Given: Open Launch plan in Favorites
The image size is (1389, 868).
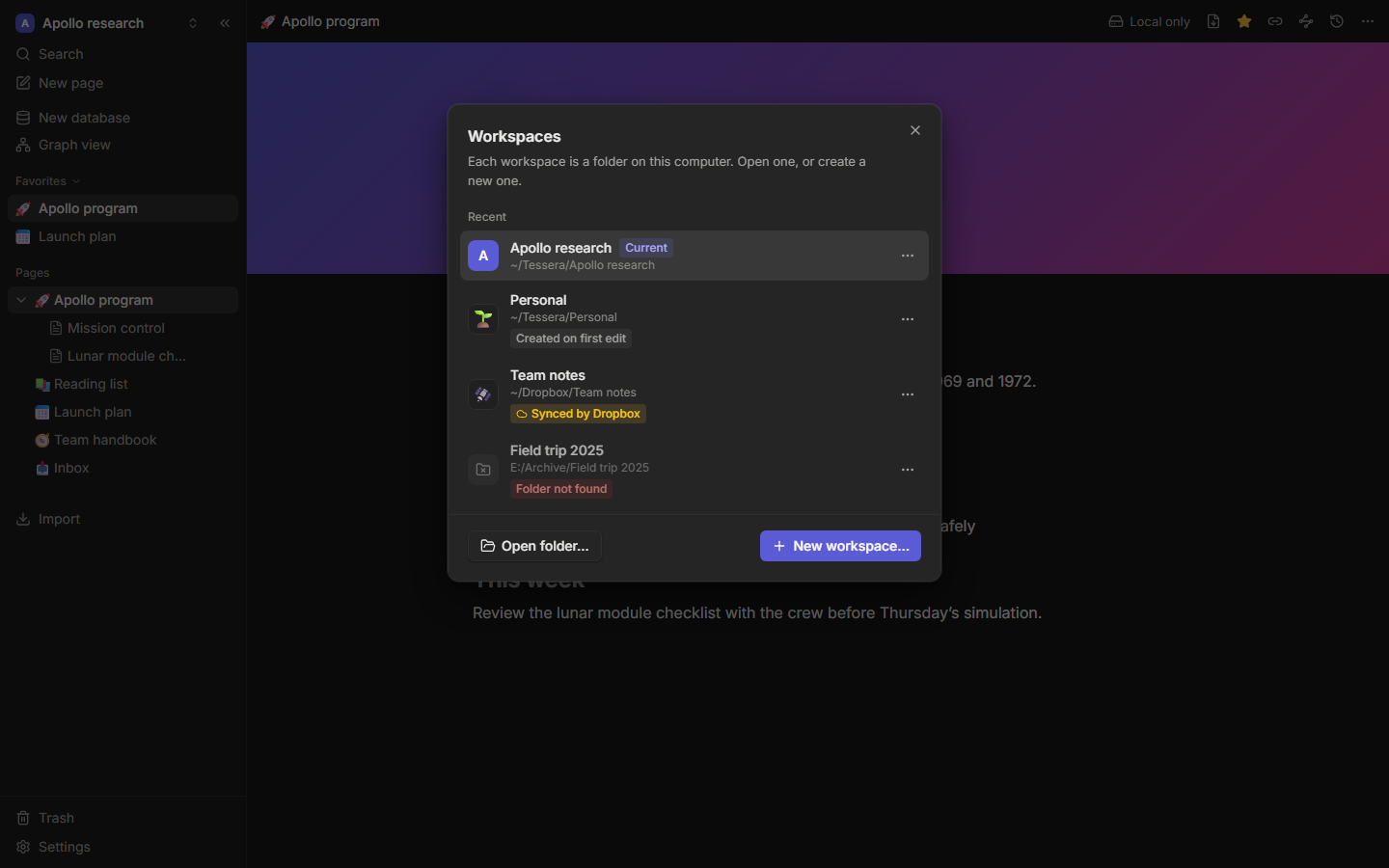Looking at the screenshot, I should pos(123,236).
